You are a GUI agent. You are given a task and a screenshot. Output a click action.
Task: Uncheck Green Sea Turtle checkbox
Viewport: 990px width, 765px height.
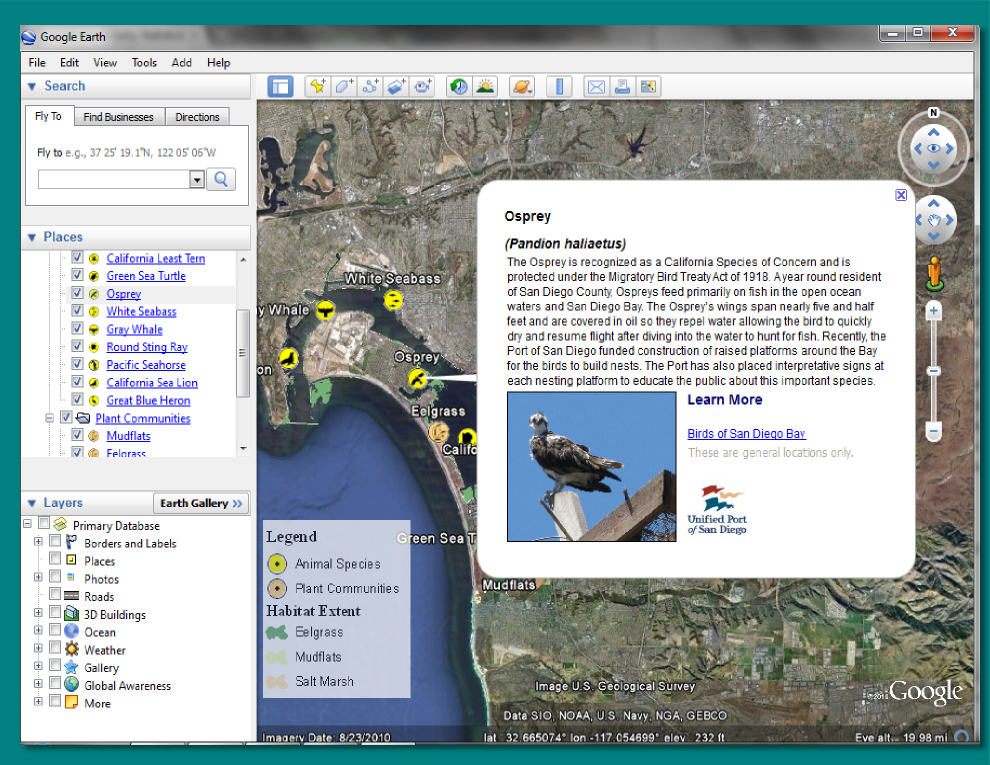(x=77, y=275)
